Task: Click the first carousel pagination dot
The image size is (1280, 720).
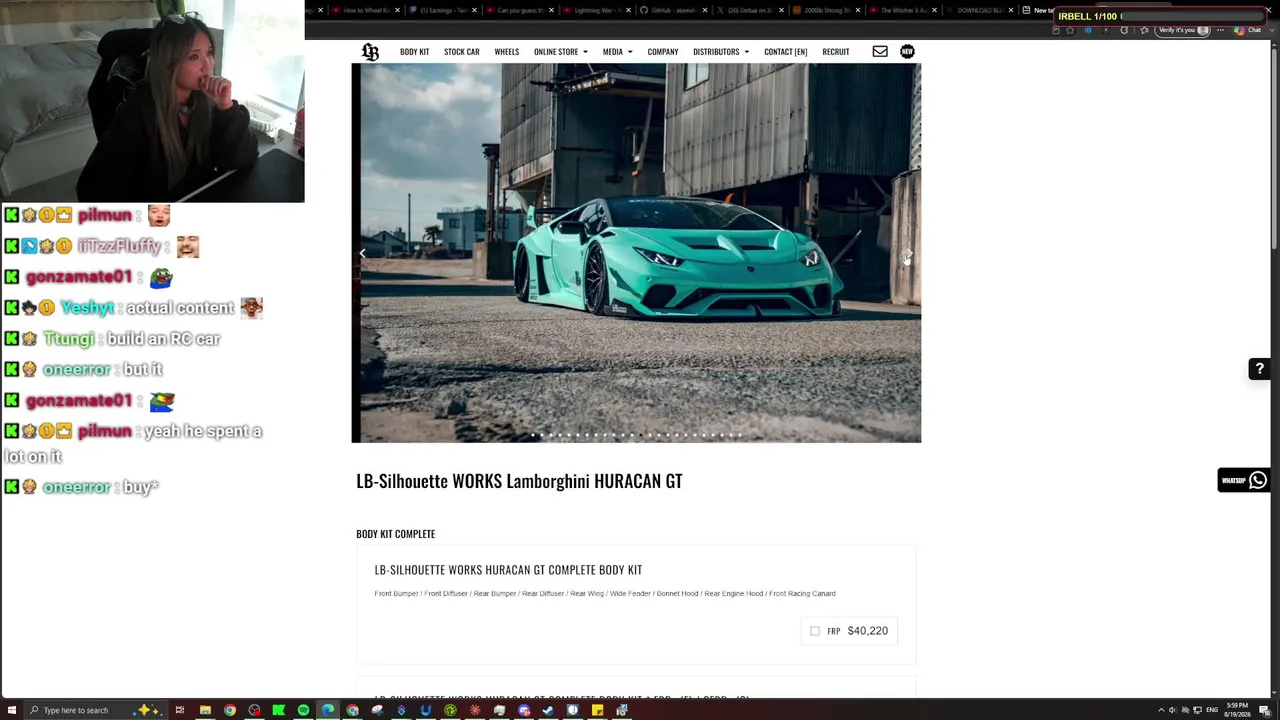Action: [534, 435]
